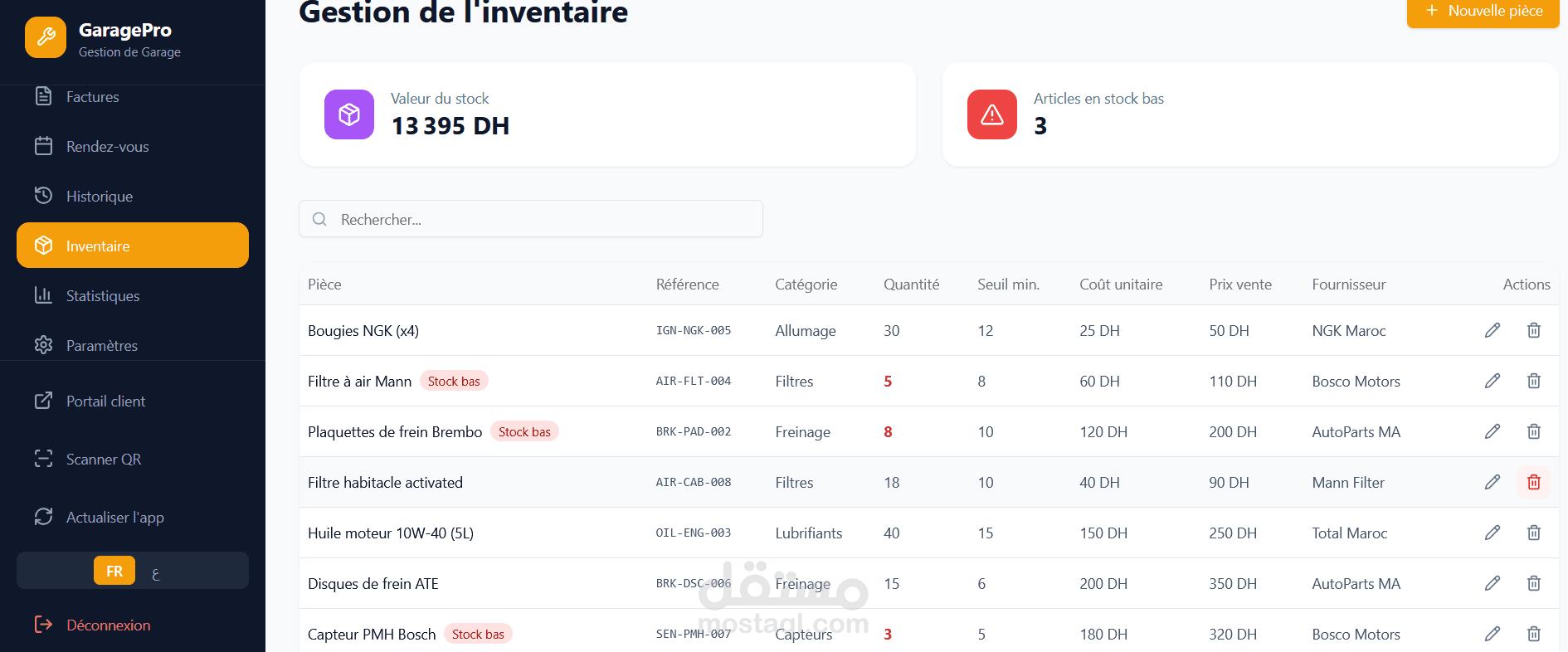Open the Statistiques menu item
This screenshot has height=652, width=1568.
tap(133, 296)
